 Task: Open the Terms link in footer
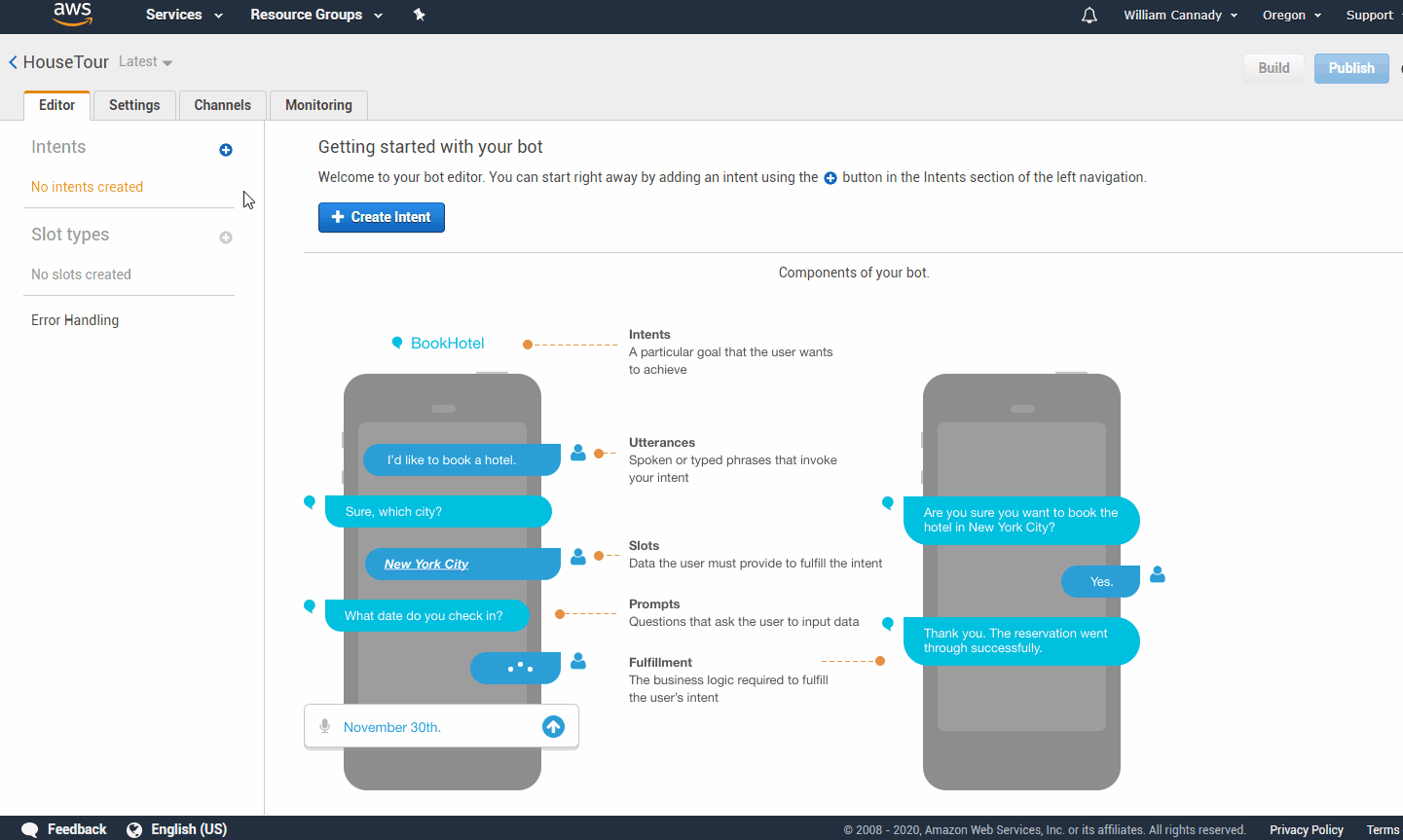[1383, 830]
